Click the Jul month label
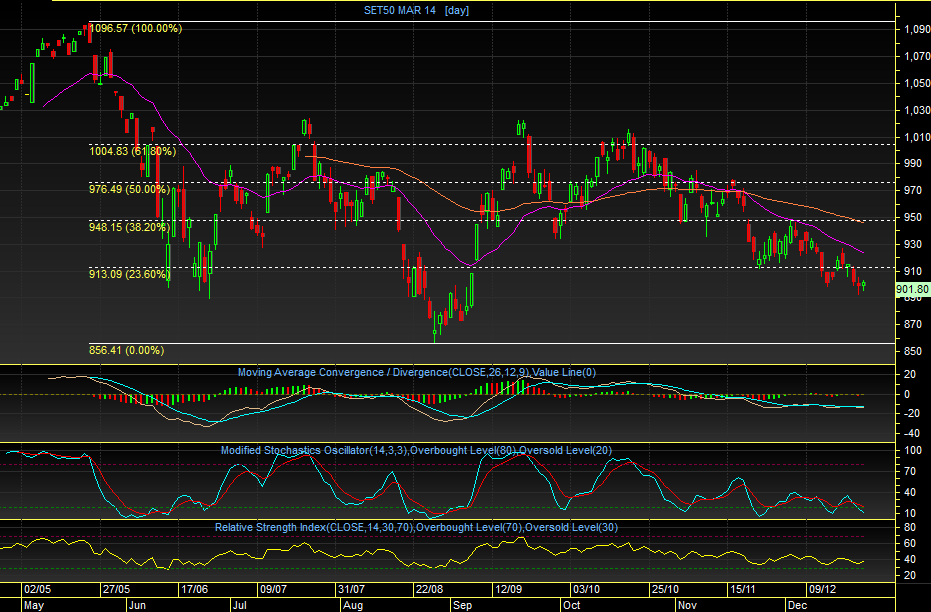This screenshot has height=612, width=931. pos(239,605)
